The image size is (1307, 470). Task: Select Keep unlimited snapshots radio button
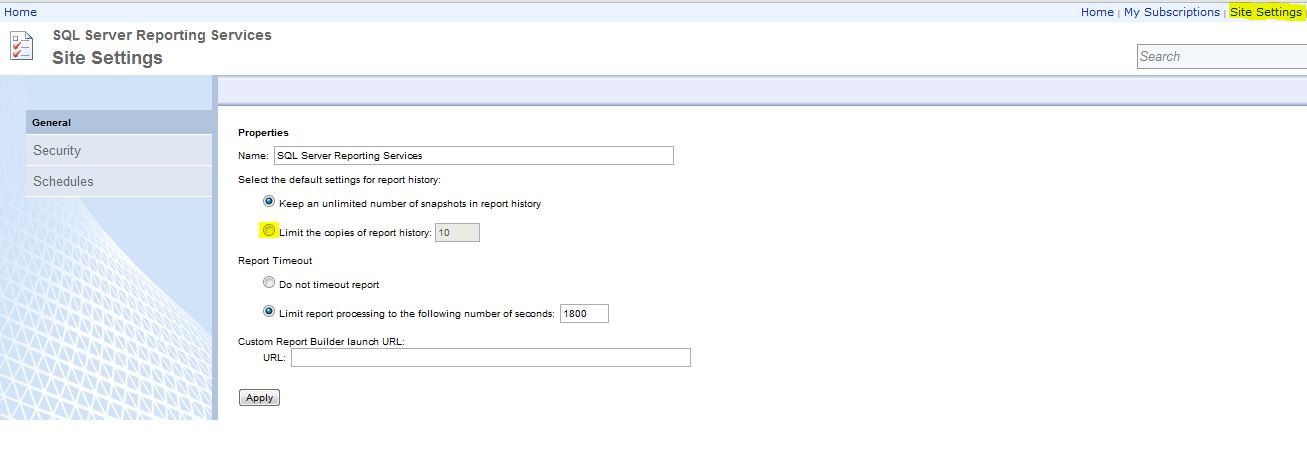click(x=269, y=202)
